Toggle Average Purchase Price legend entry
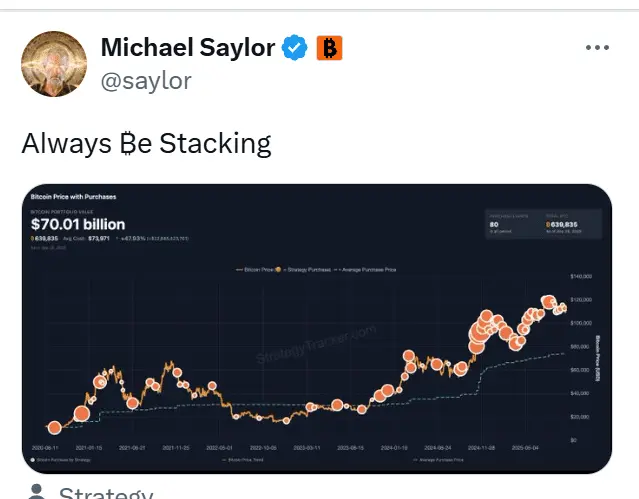 coord(365,269)
